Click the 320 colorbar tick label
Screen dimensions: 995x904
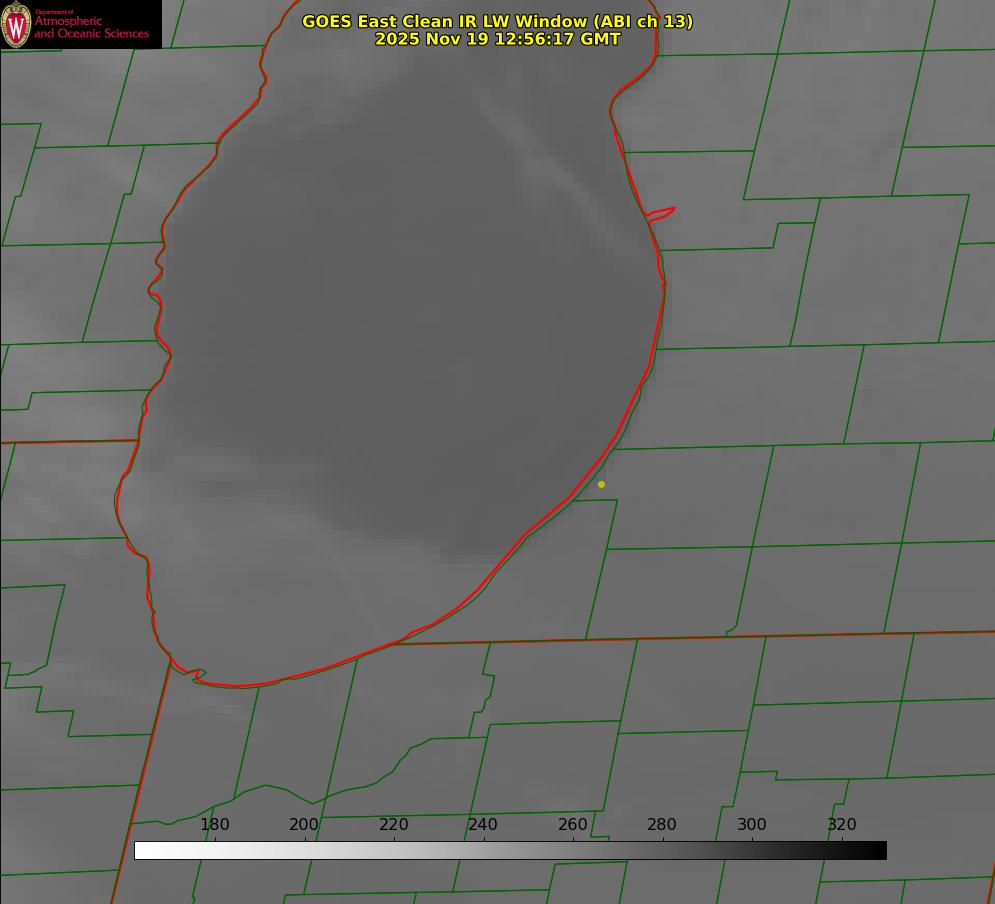(842, 824)
